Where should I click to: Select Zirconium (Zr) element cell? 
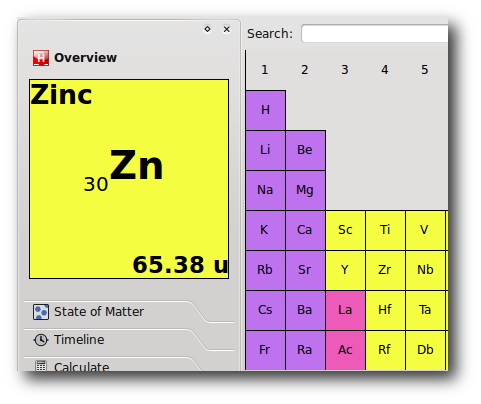385,270
